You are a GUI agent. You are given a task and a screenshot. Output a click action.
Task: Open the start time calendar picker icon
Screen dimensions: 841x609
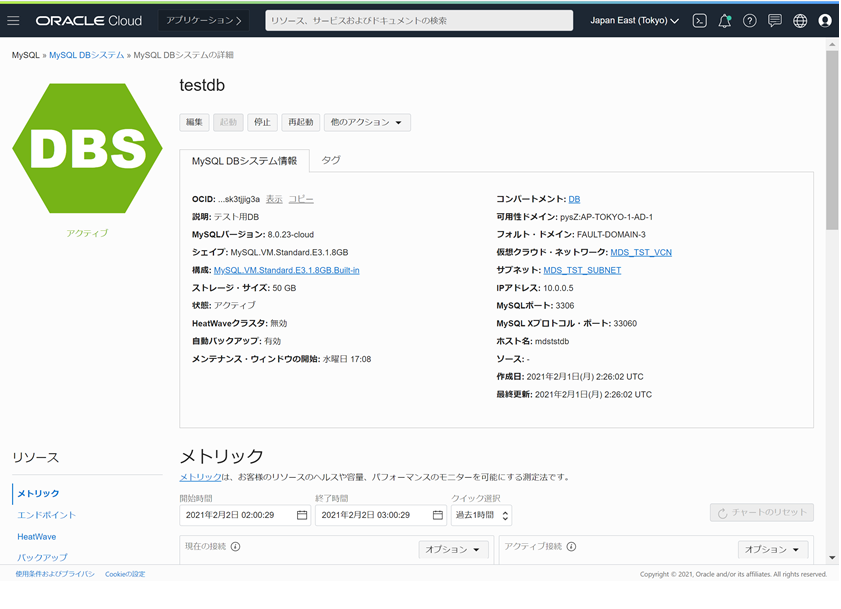click(x=302, y=515)
